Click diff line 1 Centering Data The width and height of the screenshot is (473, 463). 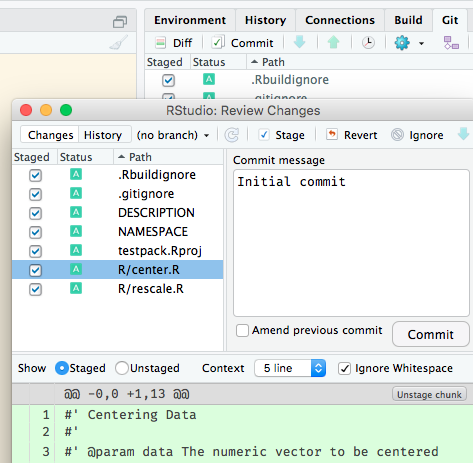[242, 415]
